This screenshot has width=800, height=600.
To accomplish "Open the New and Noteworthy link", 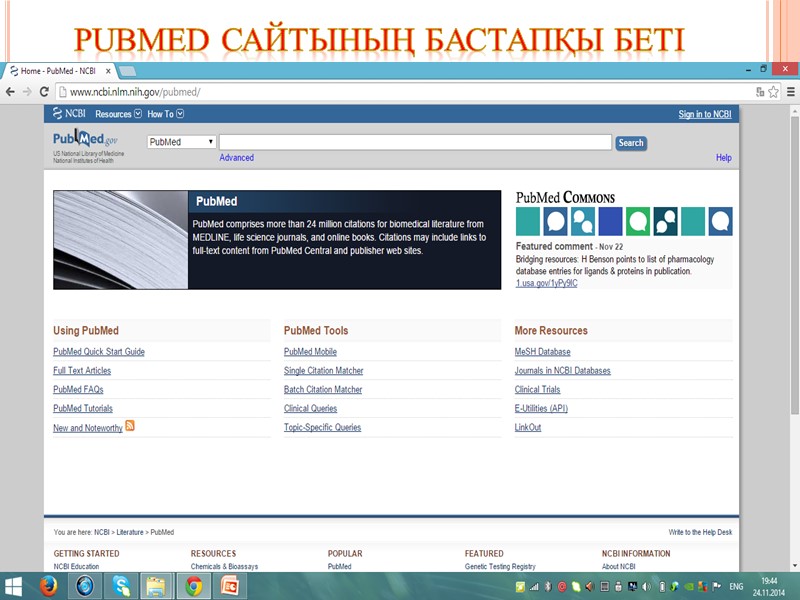I will pos(88,428).
